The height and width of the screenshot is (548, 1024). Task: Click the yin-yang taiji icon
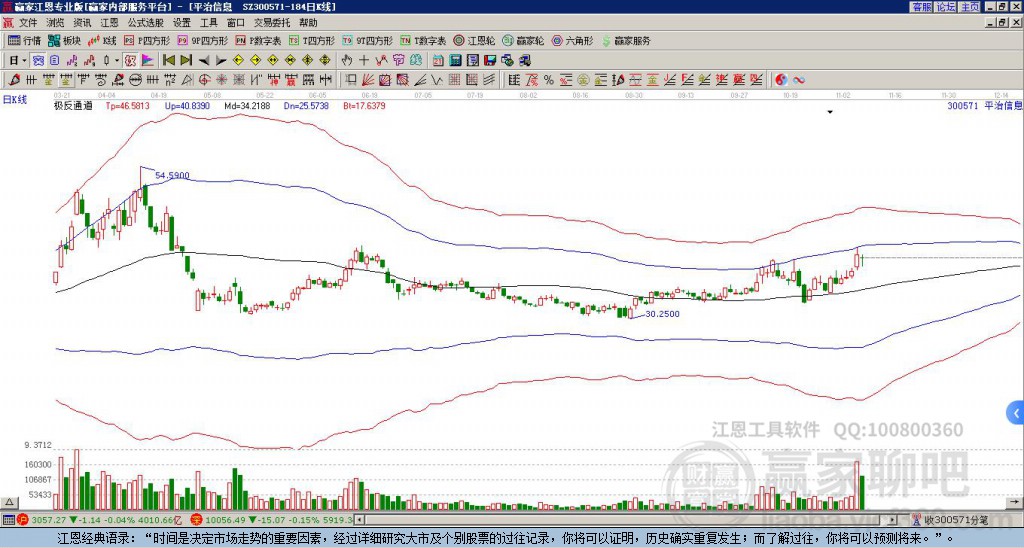(781, 80)
